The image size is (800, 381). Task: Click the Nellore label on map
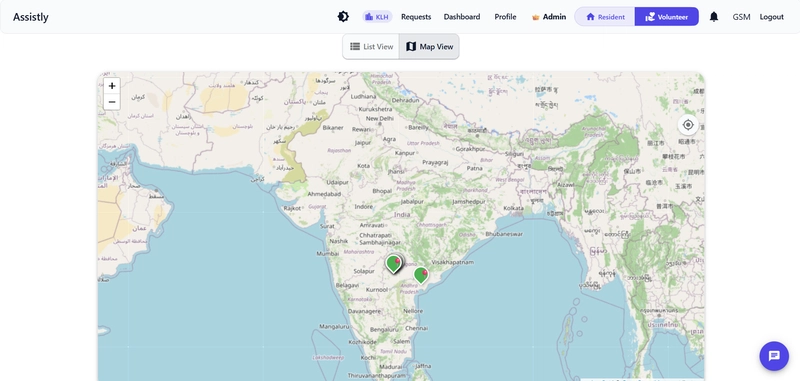[x=413, y=311]
